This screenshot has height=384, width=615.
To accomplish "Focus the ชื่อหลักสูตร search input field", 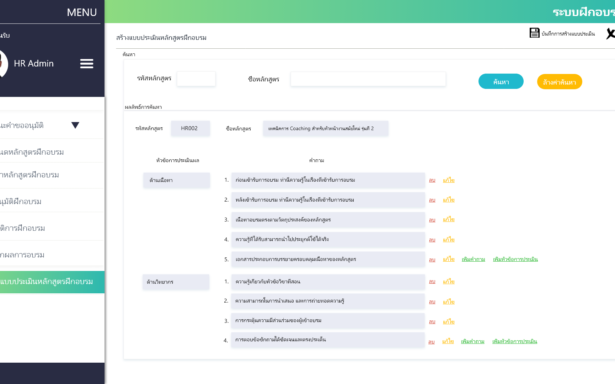I will tap(368, 79).
